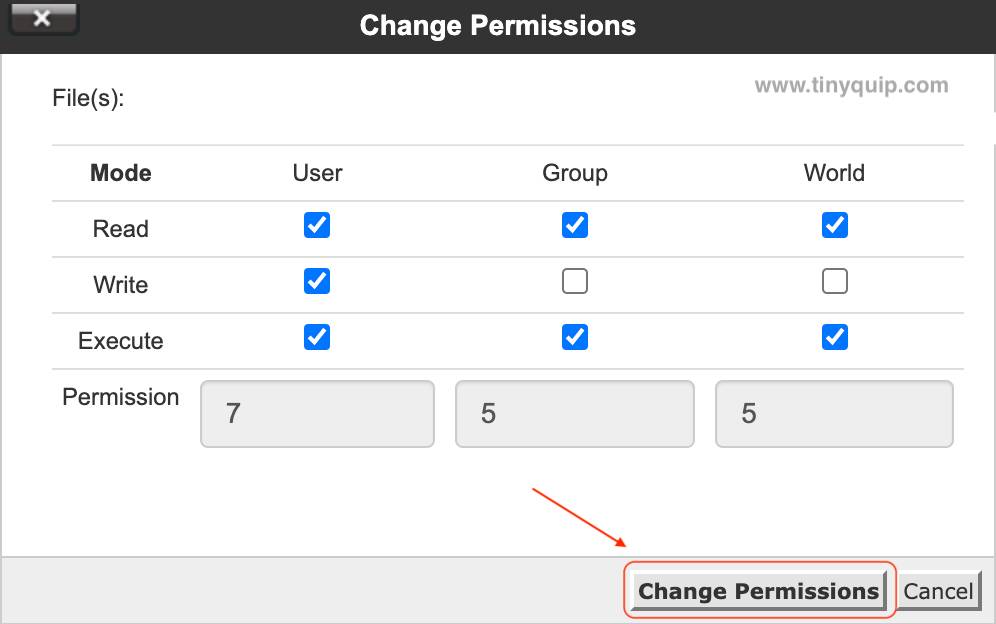Viewport: 996px width, 624px height.
Task: Click the User permission field showing 7
Action: click(317, 413)
